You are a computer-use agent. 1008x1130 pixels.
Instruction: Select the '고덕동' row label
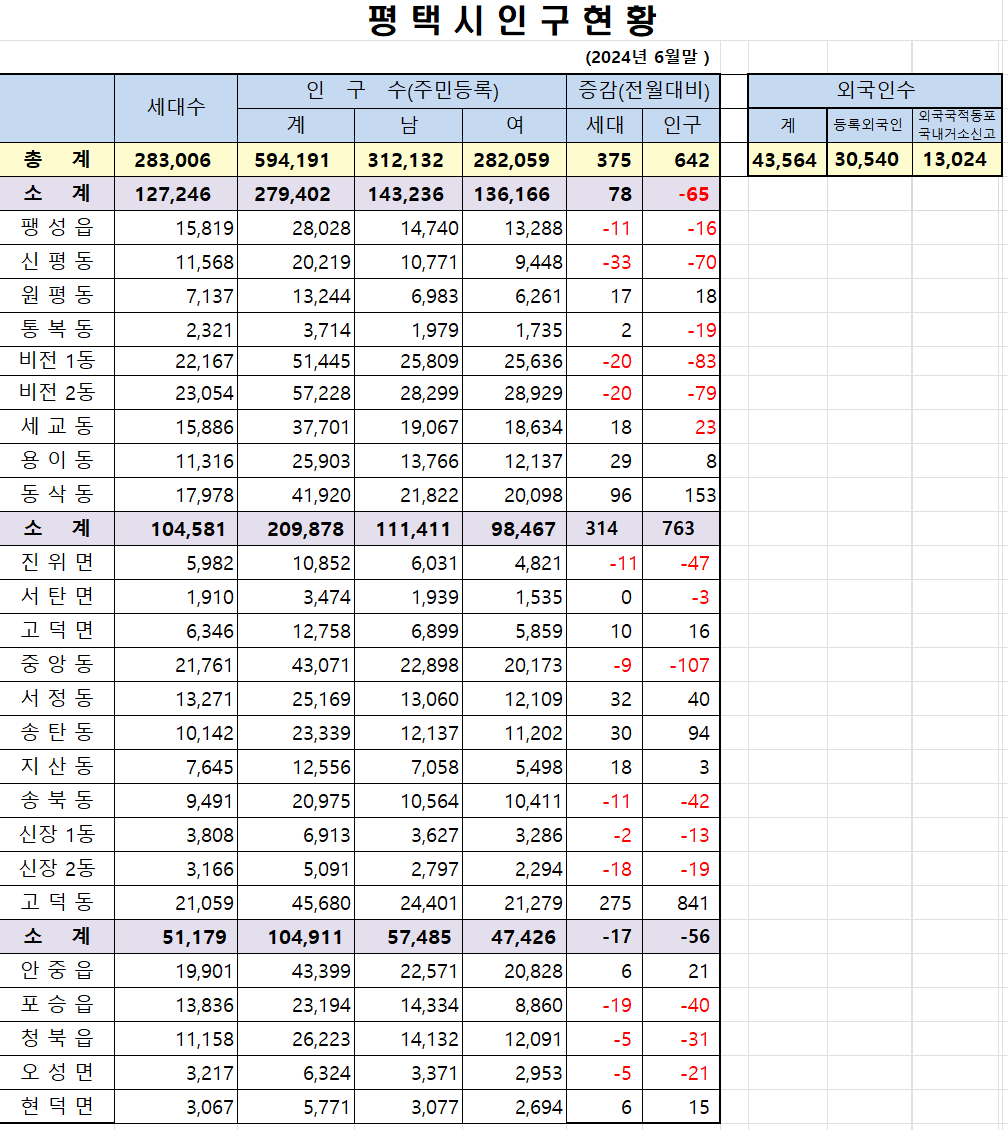click(57, 902)
